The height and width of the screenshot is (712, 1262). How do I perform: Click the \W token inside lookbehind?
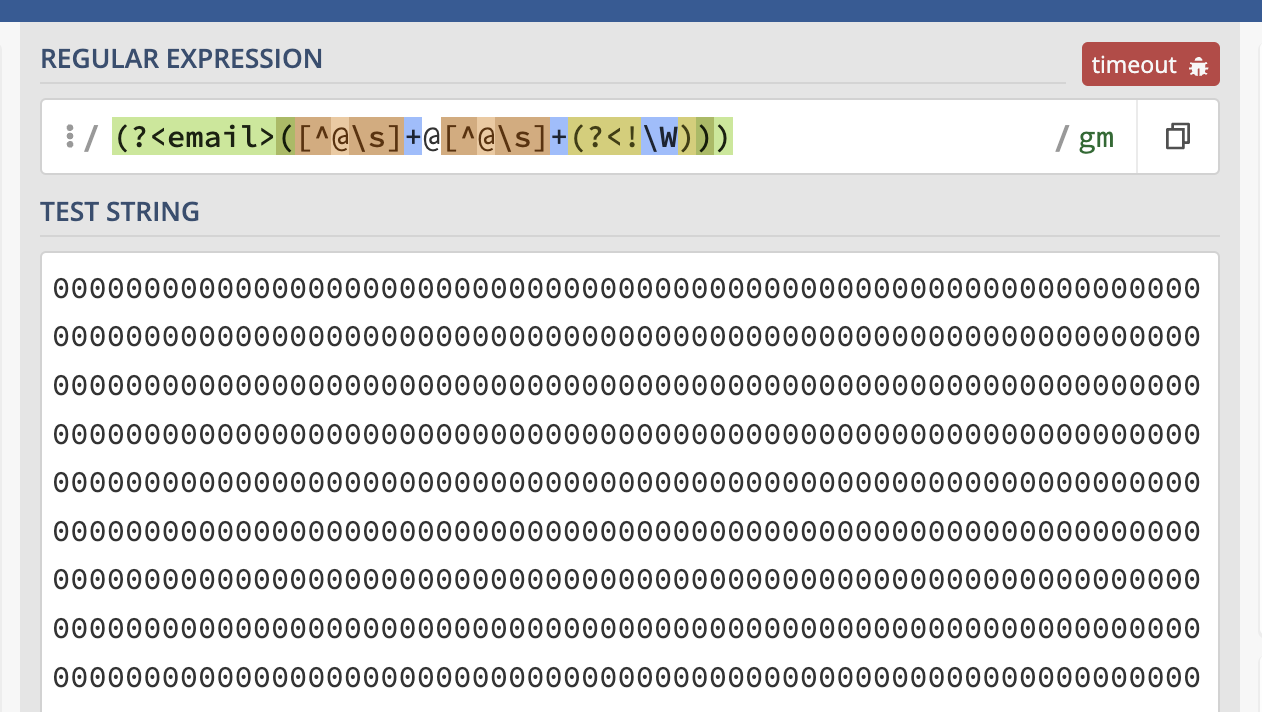tap(659, 137)
